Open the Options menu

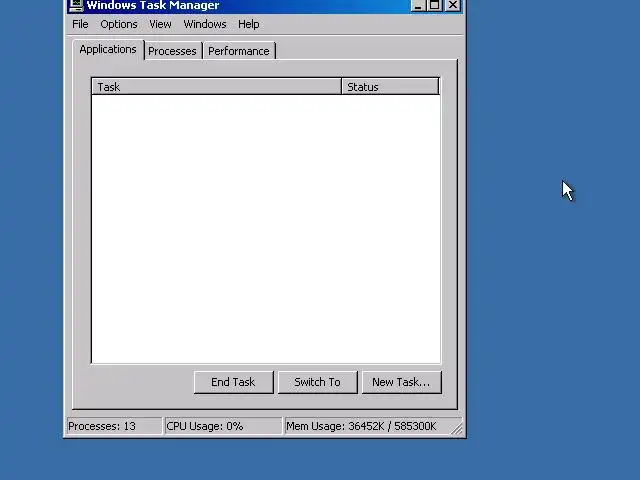[x=119, y=24]
